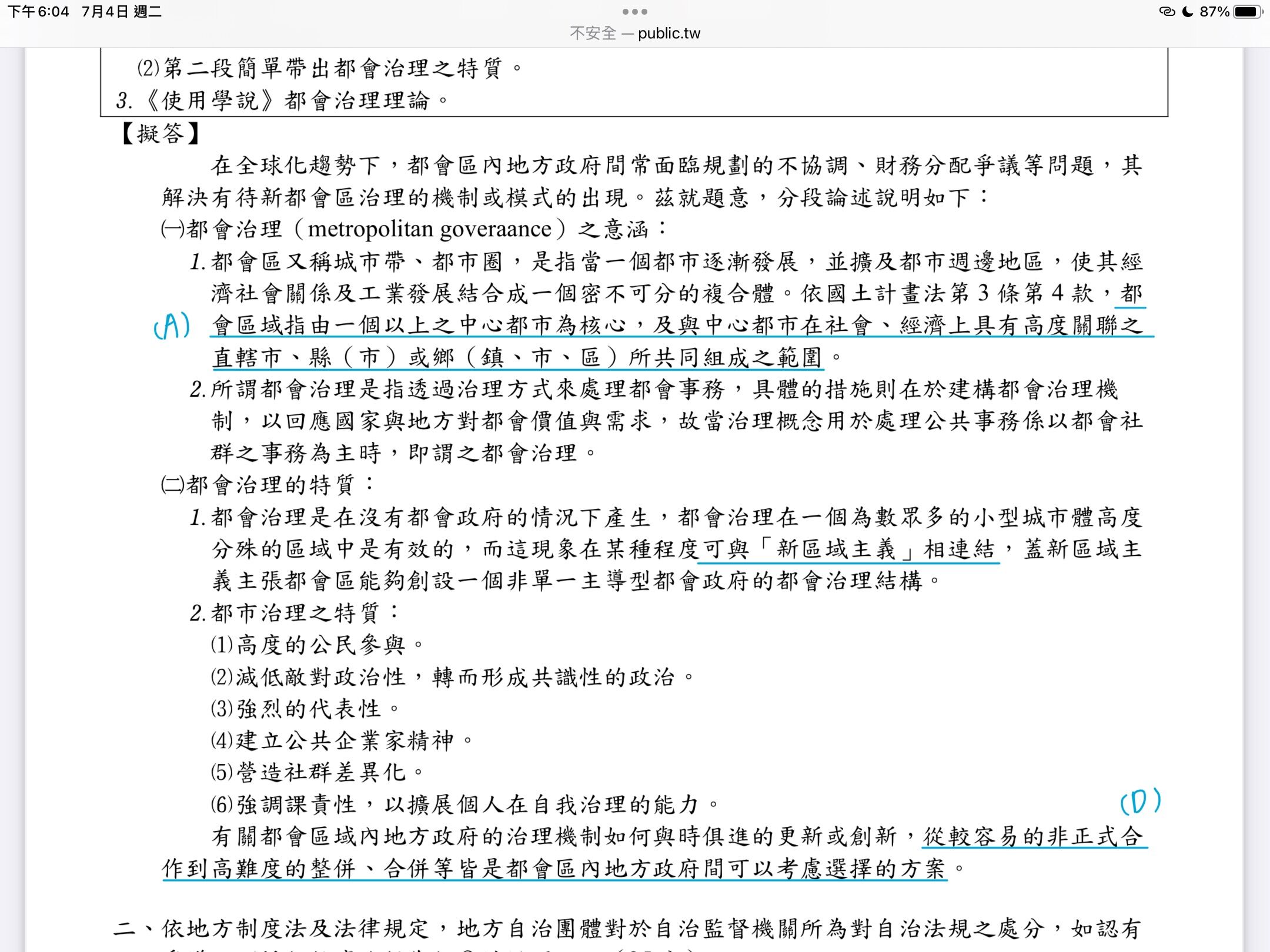Tap the personal hotspot link icon
This screenshot has width=1270, height=952.
tap(1167, 11)
